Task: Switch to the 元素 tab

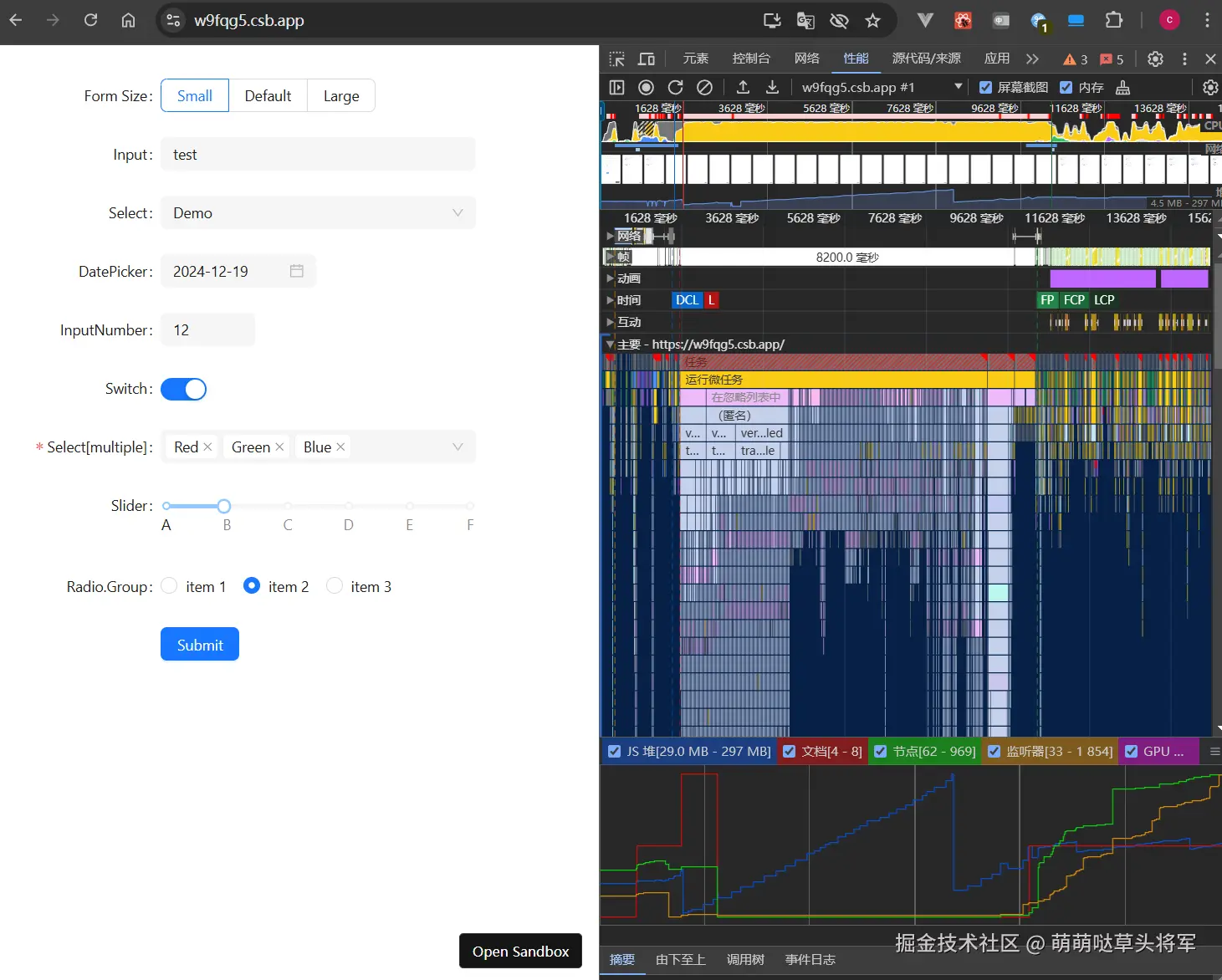Action: pos(696,59)
